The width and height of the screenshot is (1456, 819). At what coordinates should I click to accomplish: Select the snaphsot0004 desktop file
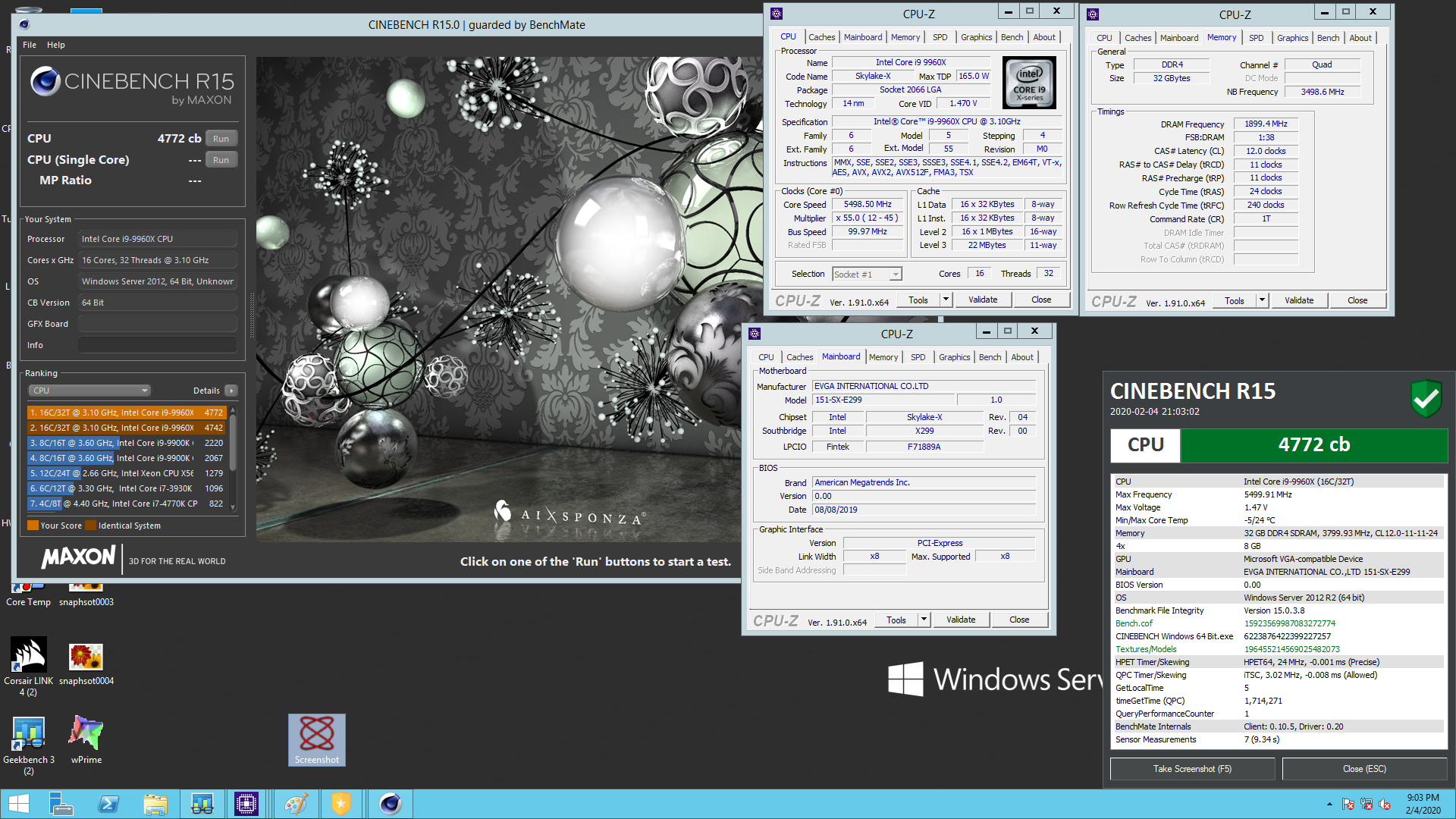pyautogui.click(x=86, y=664)
